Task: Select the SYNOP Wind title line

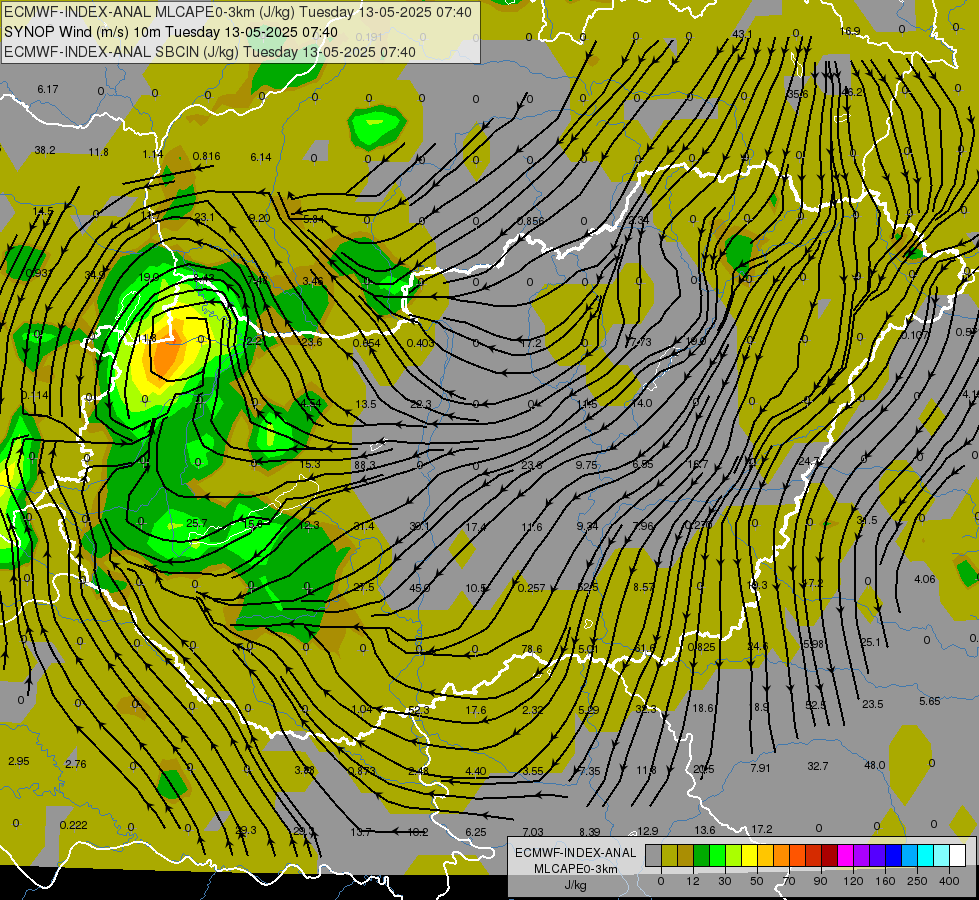Action: coord(171,32)
